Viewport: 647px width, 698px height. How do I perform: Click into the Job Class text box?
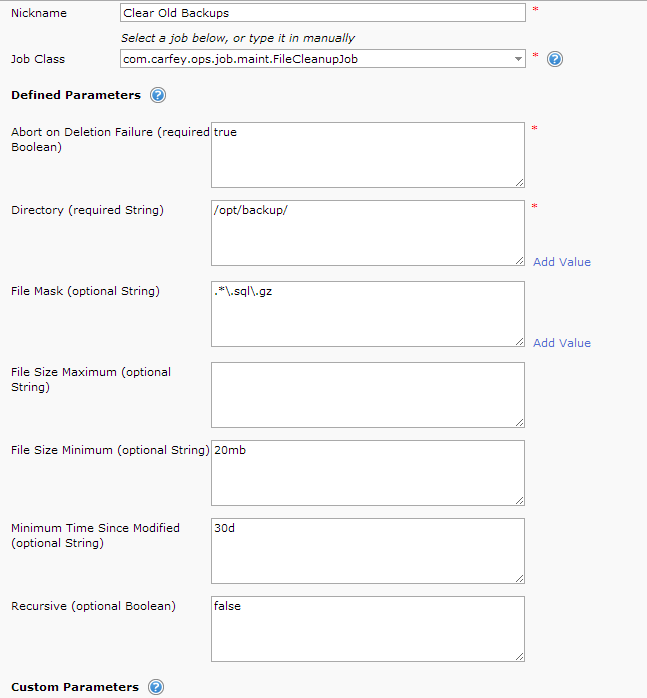coord(314,59)
